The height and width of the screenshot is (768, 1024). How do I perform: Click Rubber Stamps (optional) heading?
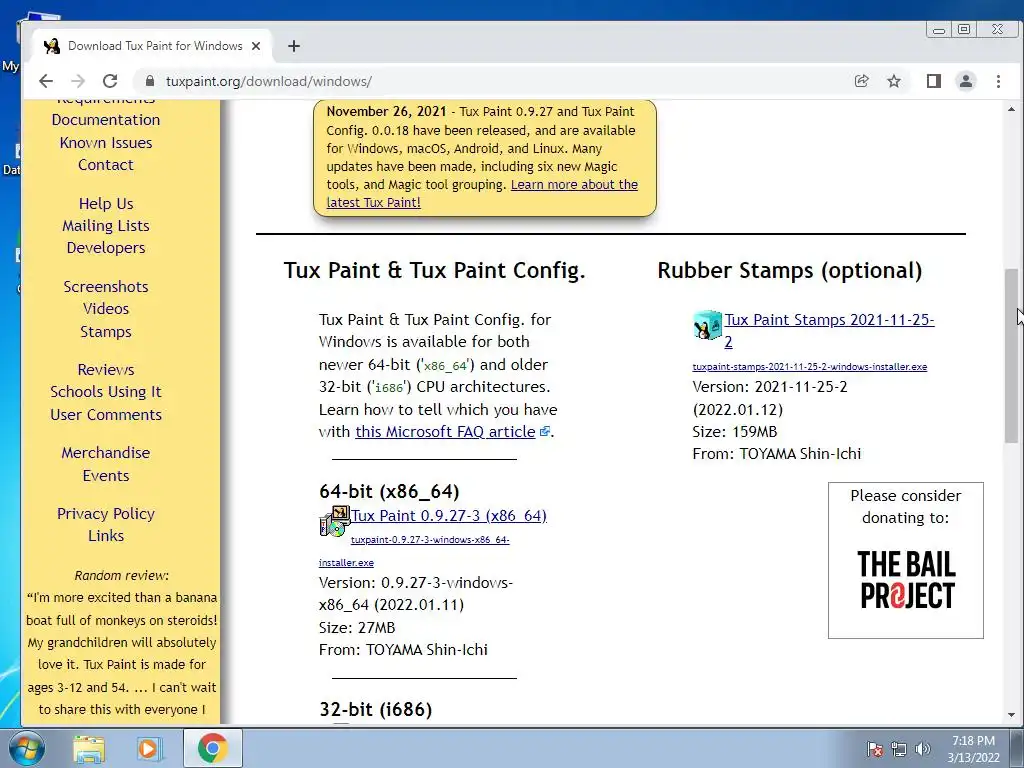[790, 270]
